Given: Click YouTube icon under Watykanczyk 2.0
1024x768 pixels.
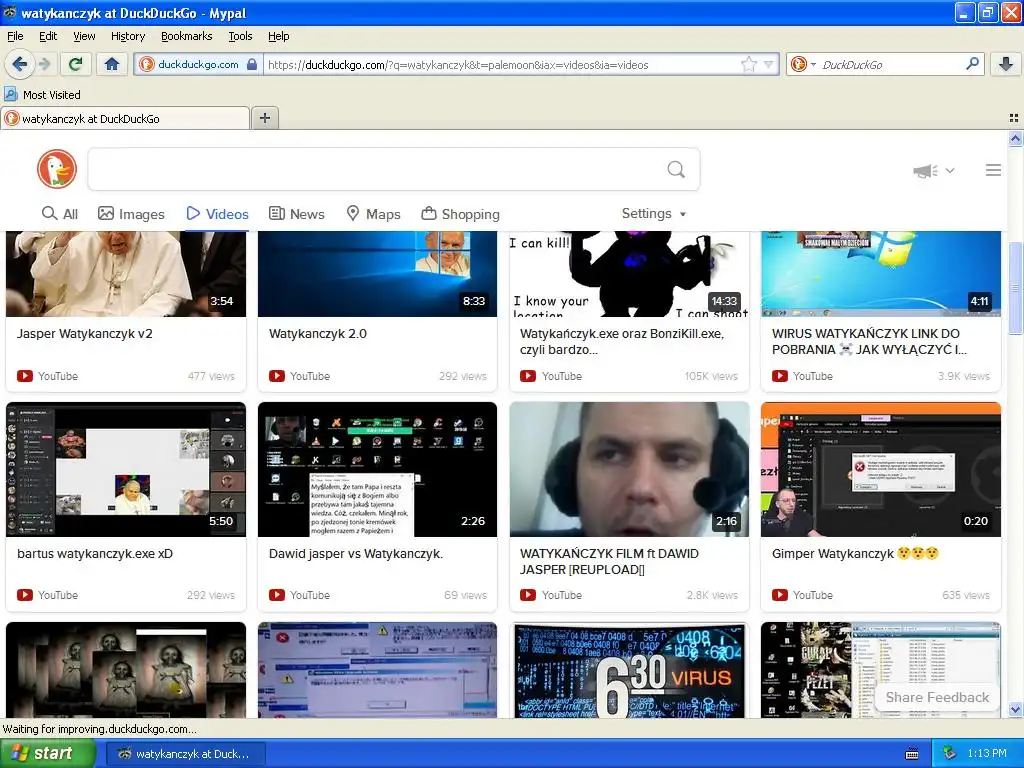Looking at the screenshot, I should (277, 376).
